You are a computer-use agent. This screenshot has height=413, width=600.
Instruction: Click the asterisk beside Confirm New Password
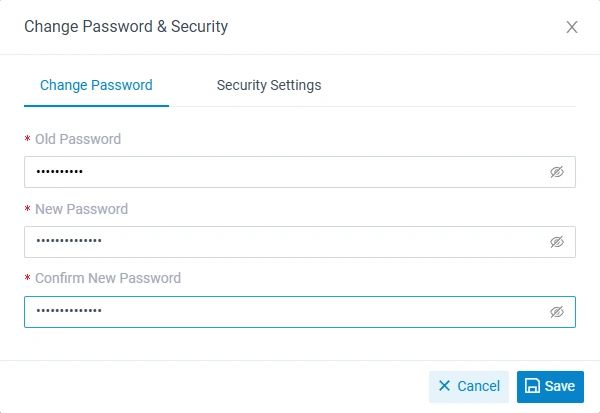point(28,279)
